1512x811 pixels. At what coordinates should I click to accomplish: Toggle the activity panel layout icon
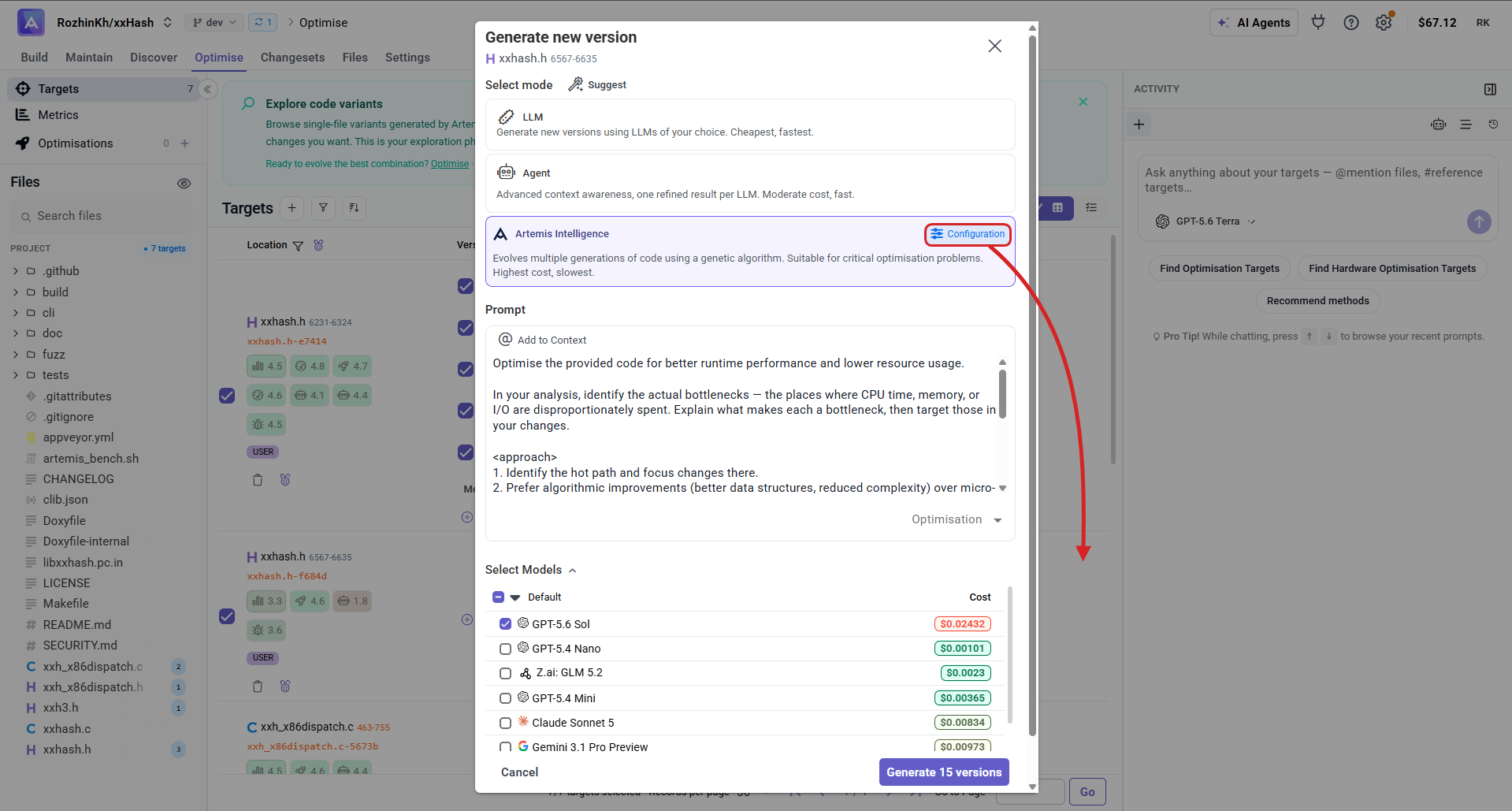(1490, 89)
